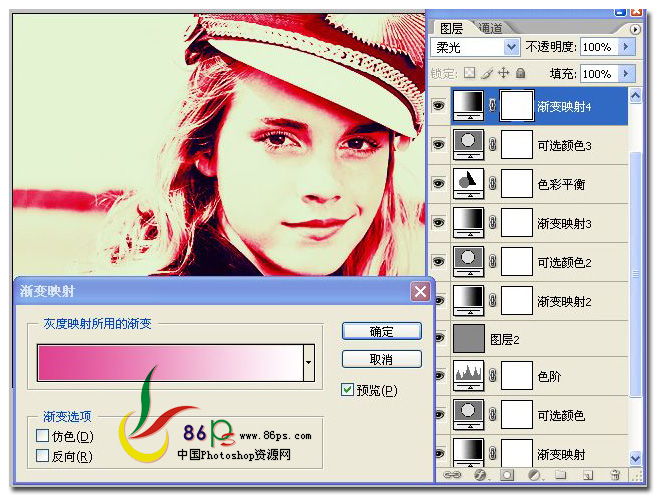
Task: Open the 不透明度 opacity slider arrow
Action: coord(625,47)
